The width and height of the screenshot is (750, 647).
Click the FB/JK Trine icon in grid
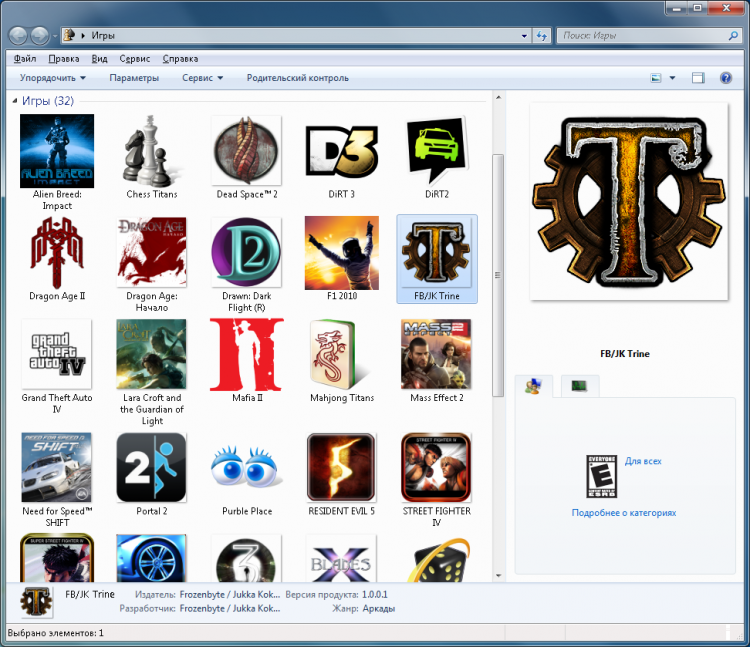(x=437, y=252)
